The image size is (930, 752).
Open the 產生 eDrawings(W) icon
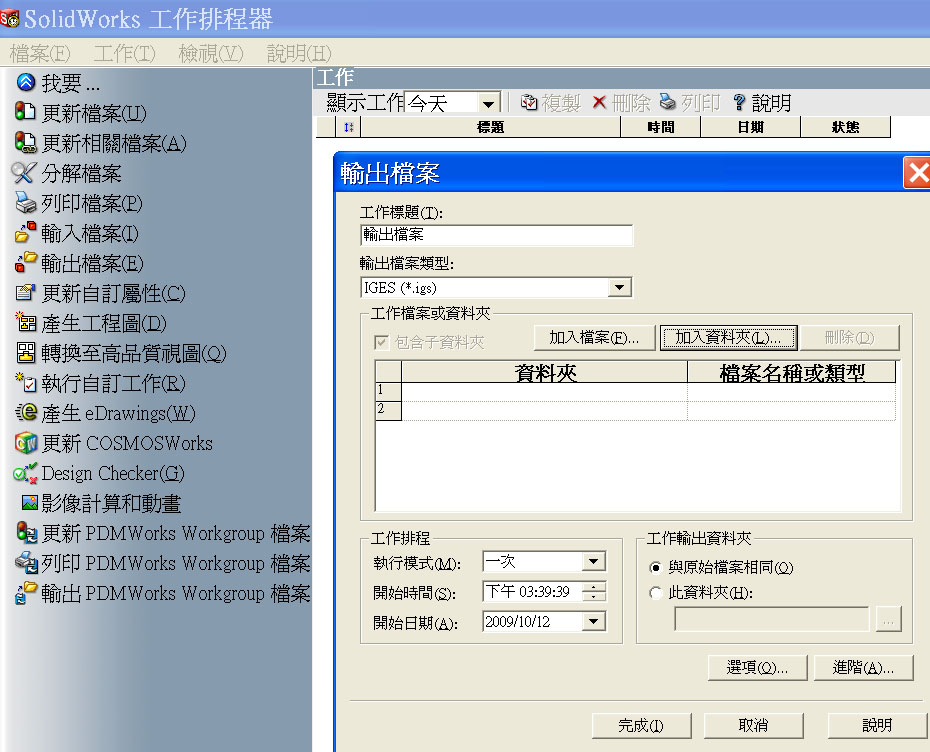(x=26, y=413)
